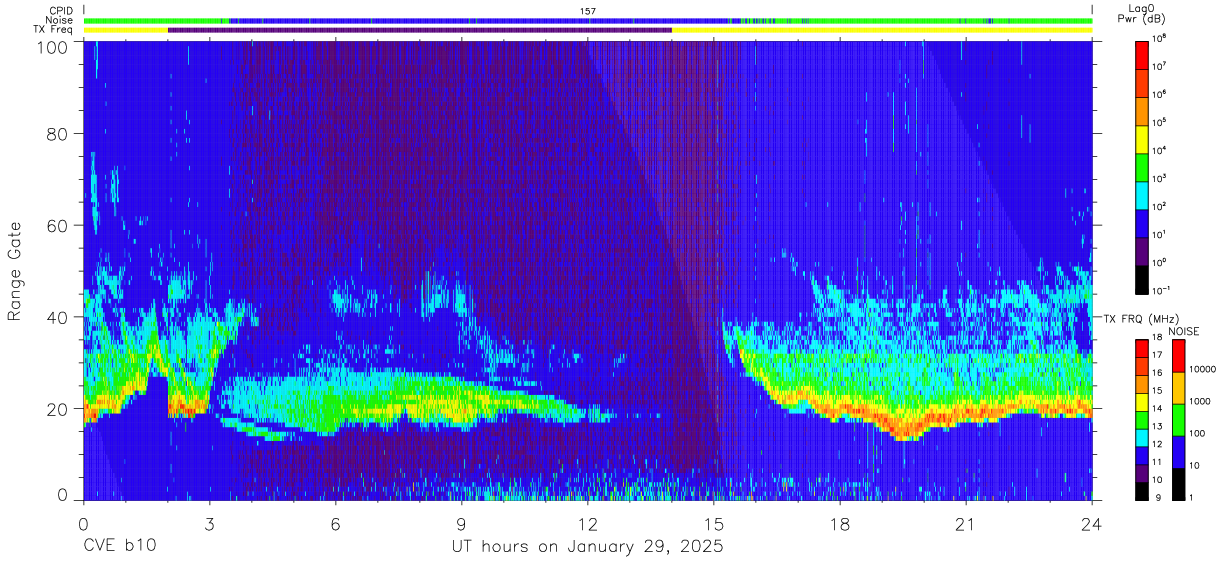Click the 60 tick on the Range Gate axis
Viewport: 1228px width, 567px height.
57,226
